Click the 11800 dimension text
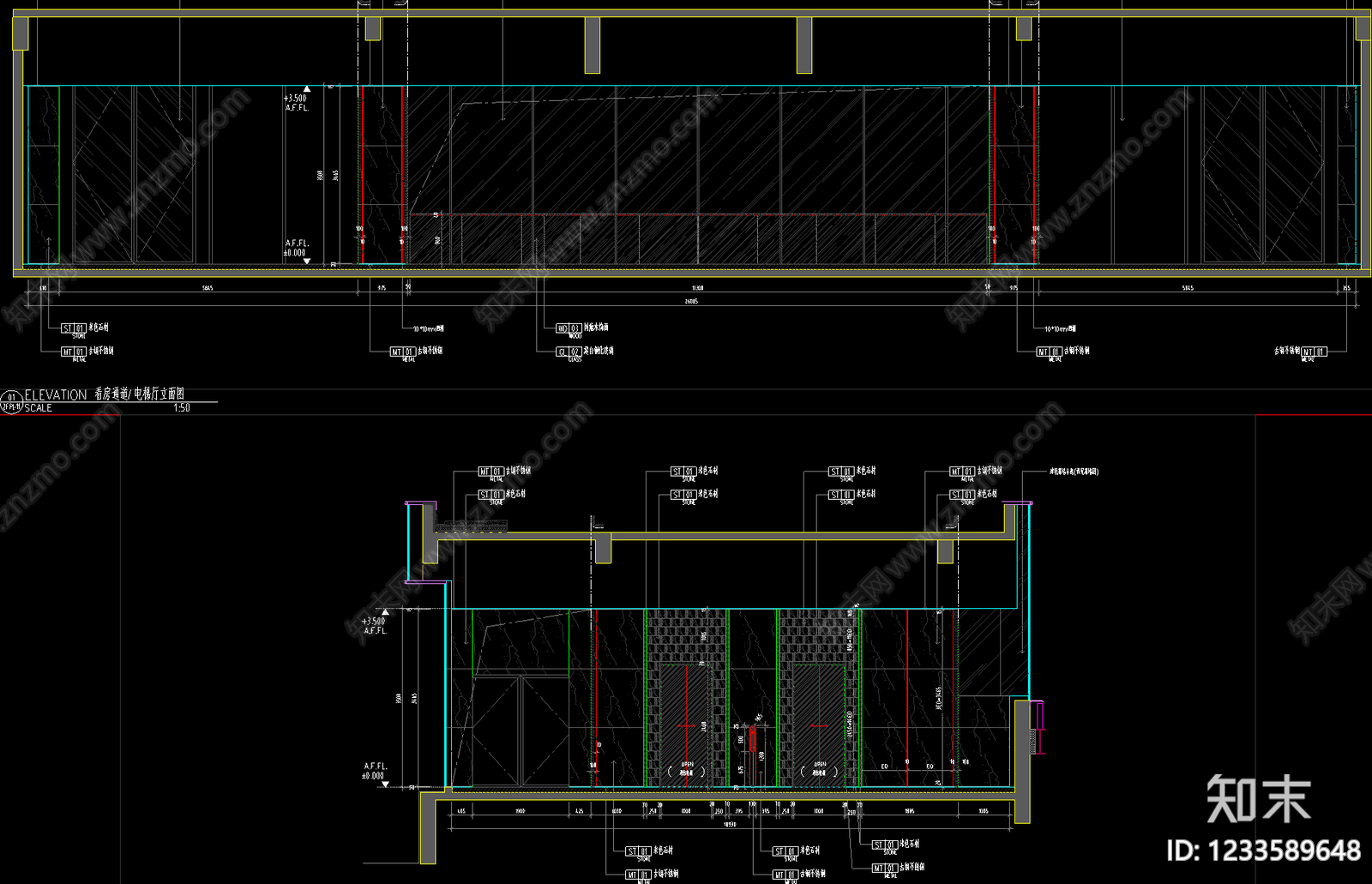Screen dimensions: 1372x884 tap(698, 288)
